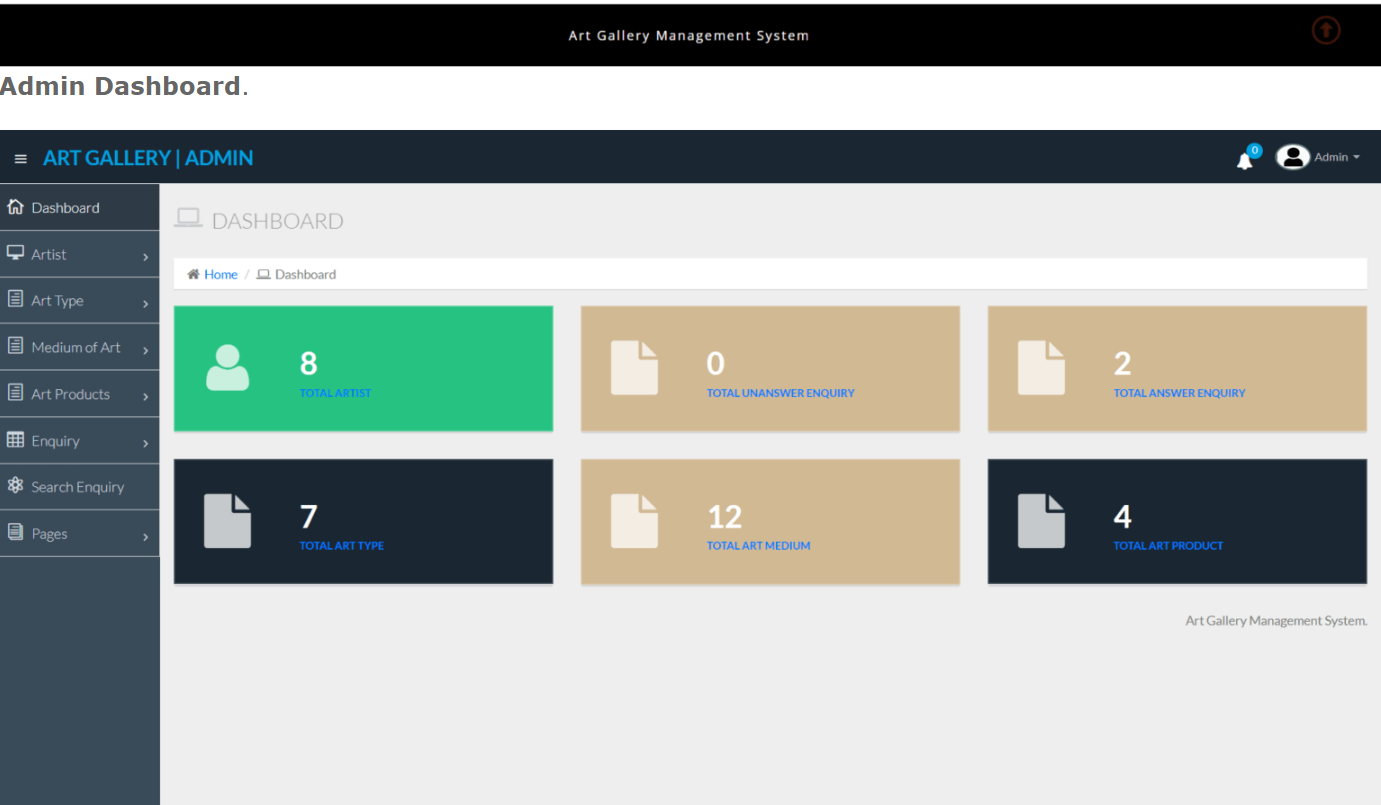Image resolution: width=1381 pixels, height=805 pixels.
Task: Click the person icon on Total Artist card
Action: tap(227, 367)
